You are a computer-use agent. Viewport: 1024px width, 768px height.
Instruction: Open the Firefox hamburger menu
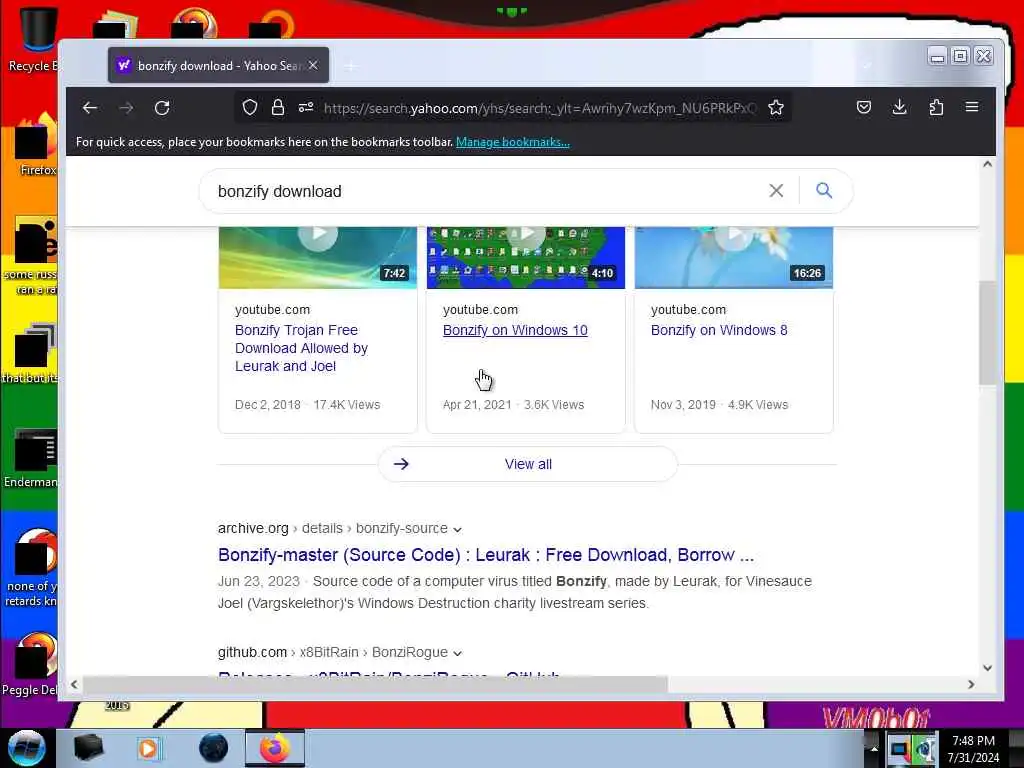[x=972, y=107]
